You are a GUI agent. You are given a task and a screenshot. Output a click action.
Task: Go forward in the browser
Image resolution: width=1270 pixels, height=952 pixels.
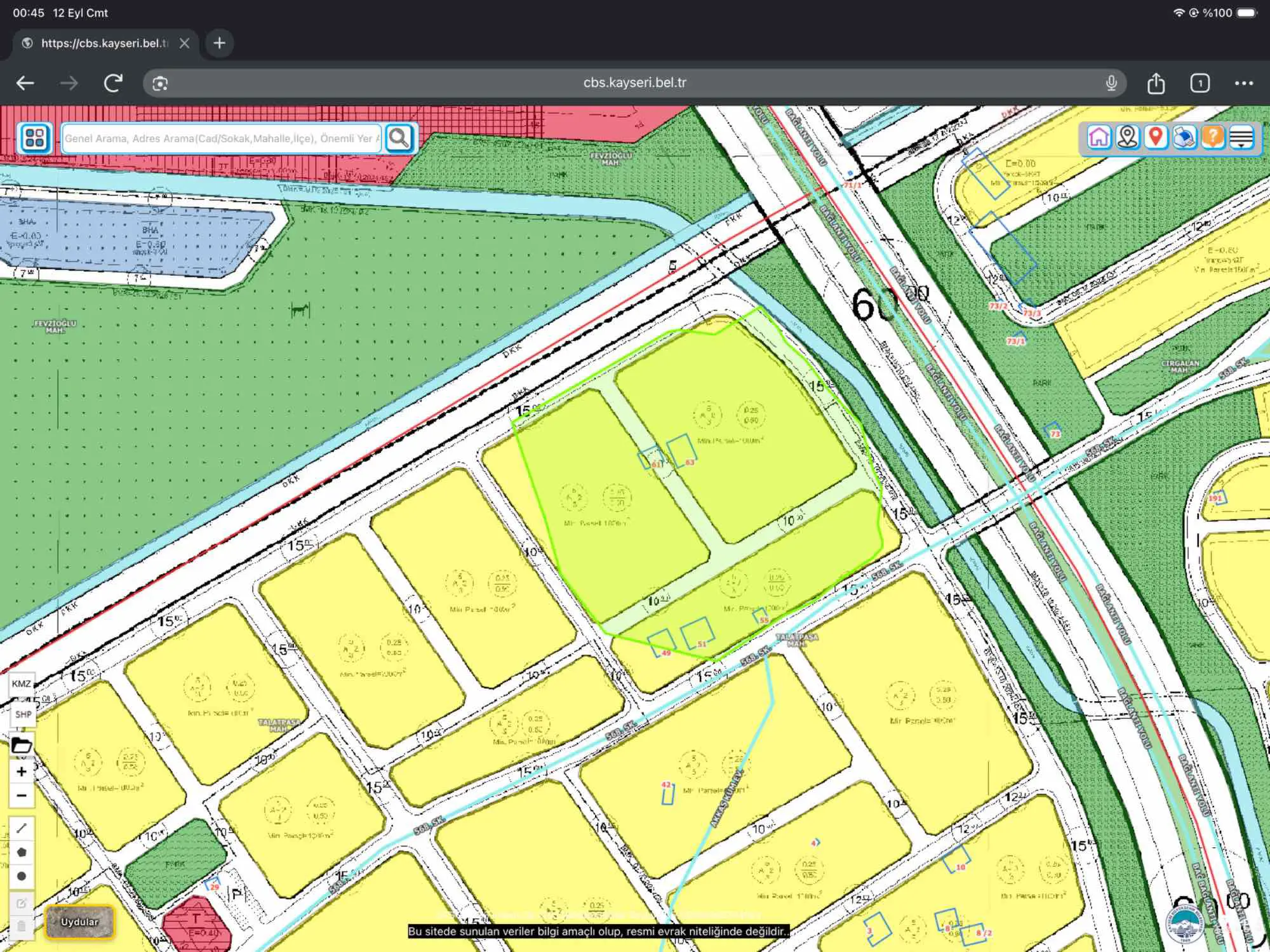click(x=69, y=83)
